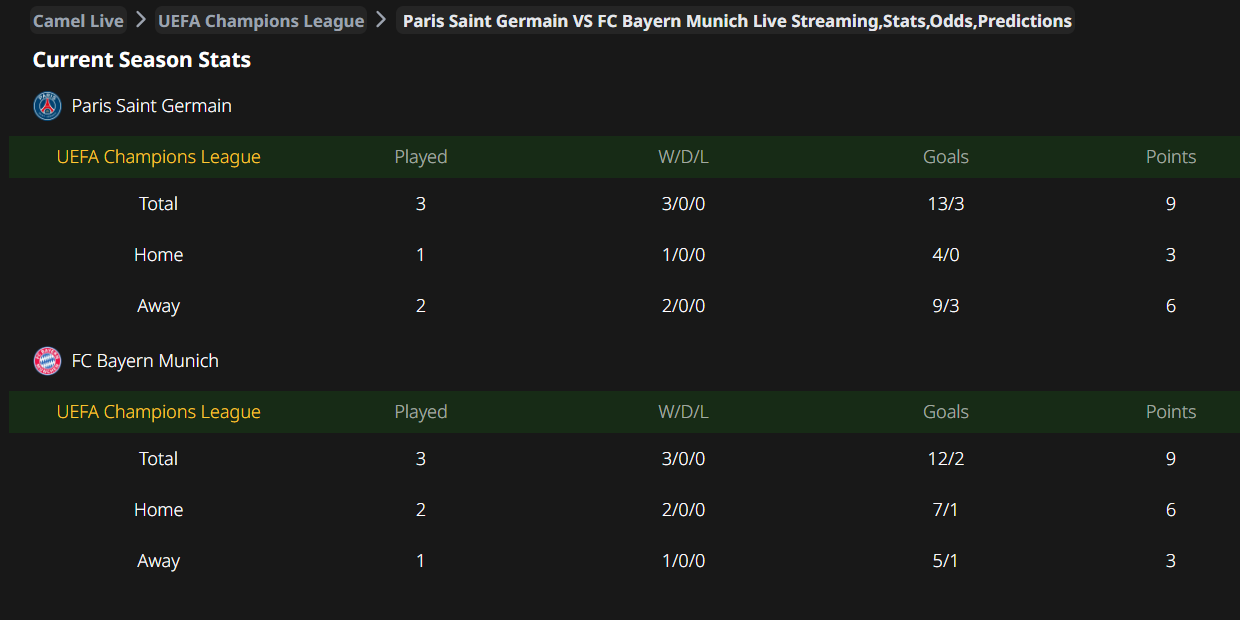Screen dimensions: 1240x620
Task: Click Bayern's total goals value 12/2
Action: click(946, 459)
